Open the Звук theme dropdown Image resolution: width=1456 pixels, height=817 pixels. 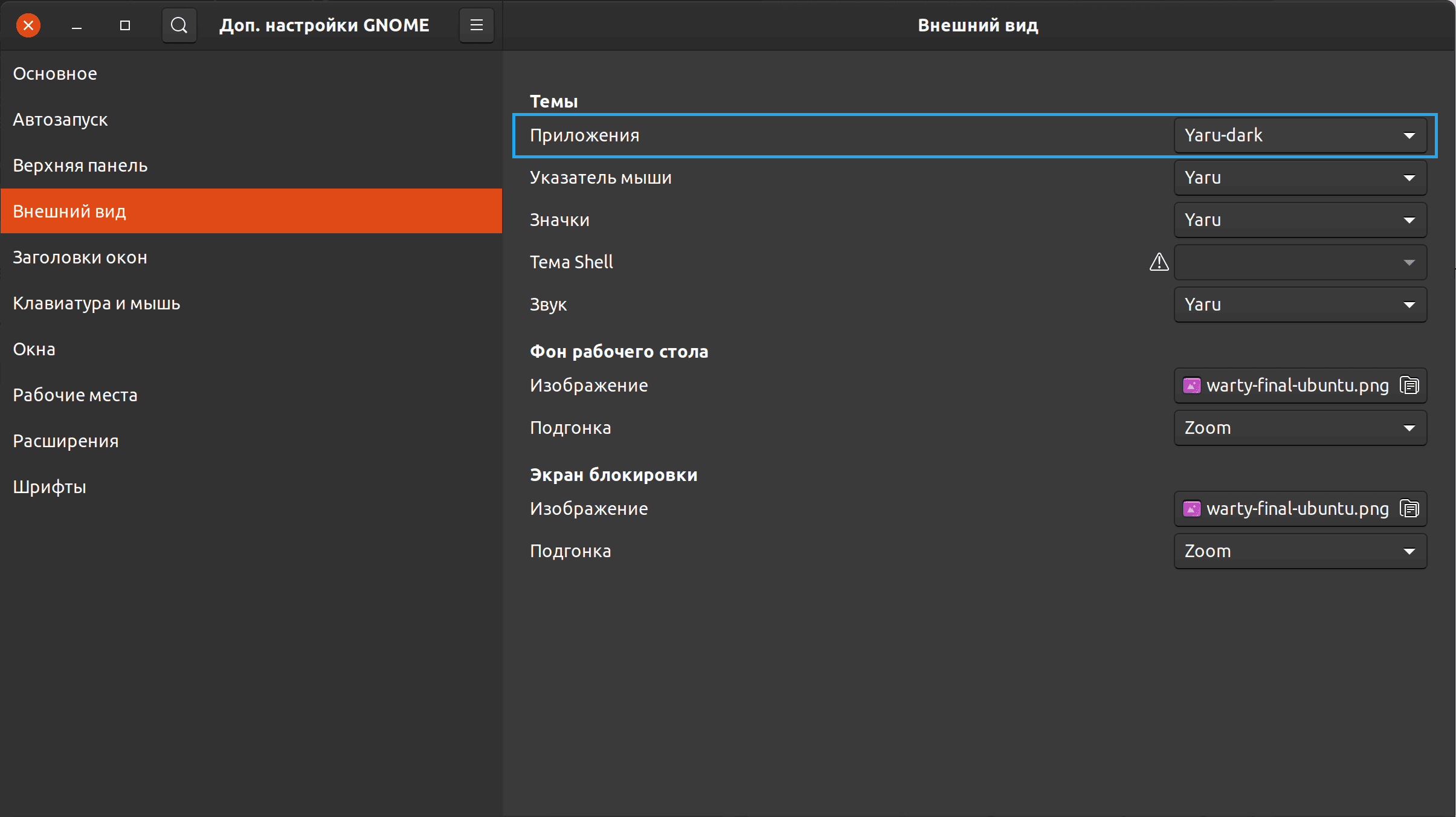click(1300, 305)
